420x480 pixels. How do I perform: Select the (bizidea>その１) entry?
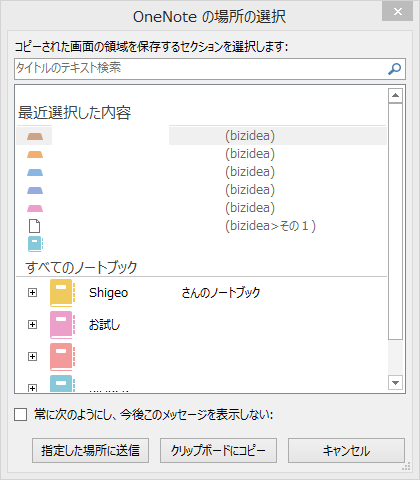[x=270, y=226]
